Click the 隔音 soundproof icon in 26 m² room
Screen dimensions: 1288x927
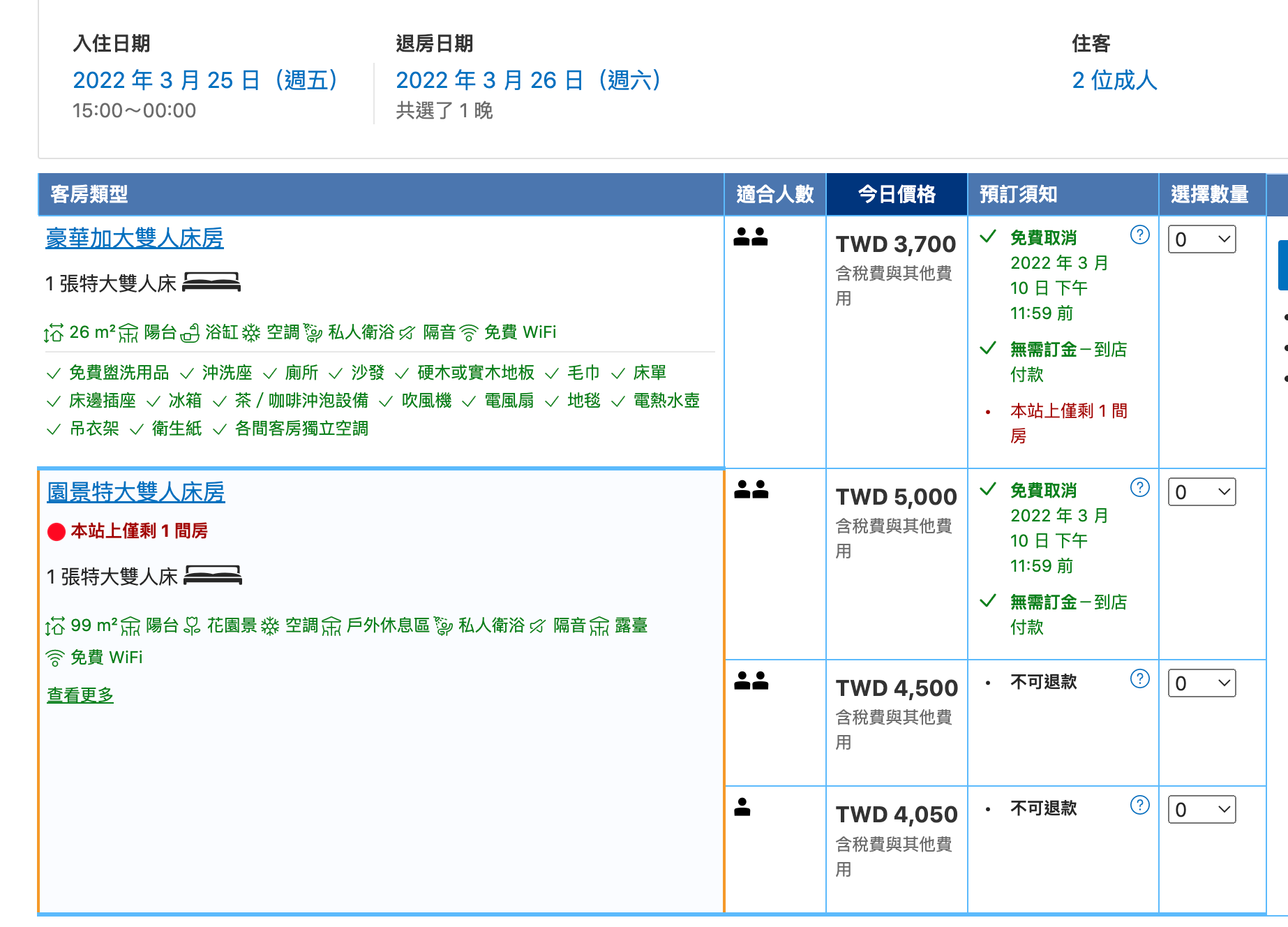(x=407, y=334)
